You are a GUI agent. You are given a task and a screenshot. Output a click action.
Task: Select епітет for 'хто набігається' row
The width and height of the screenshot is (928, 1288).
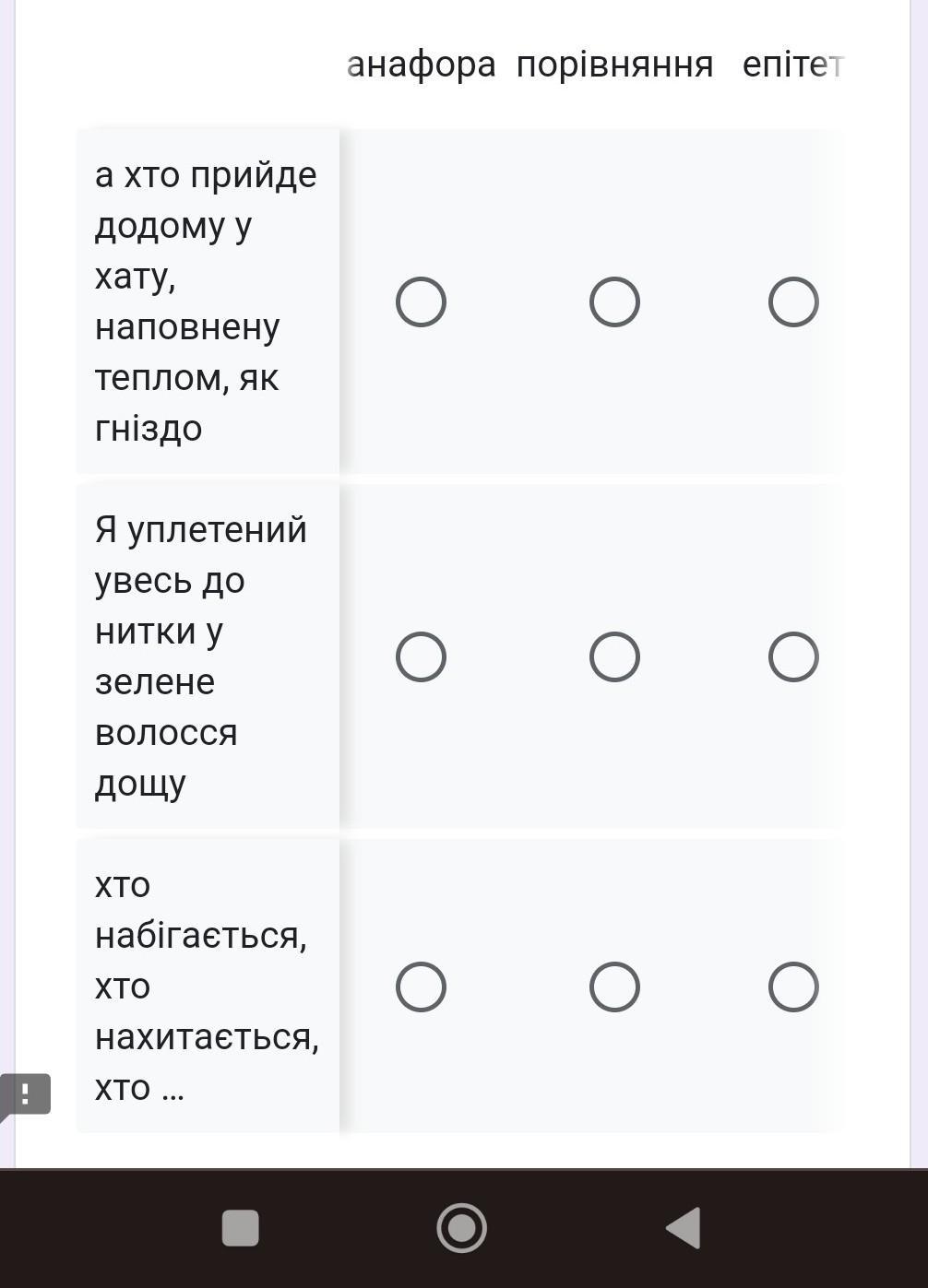click(x=793, y=987)
